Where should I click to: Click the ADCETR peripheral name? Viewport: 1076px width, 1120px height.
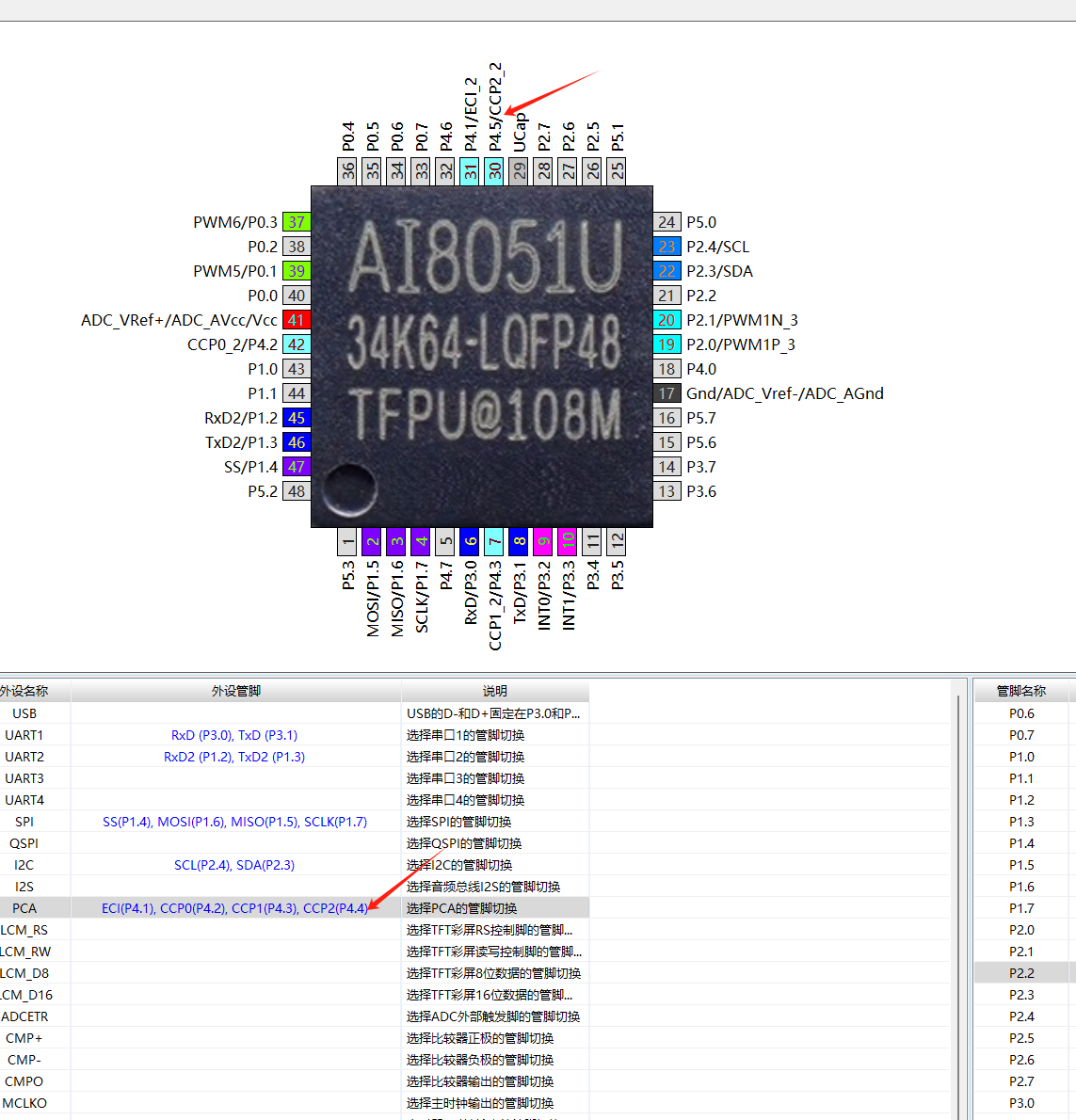click(24, 1016)
